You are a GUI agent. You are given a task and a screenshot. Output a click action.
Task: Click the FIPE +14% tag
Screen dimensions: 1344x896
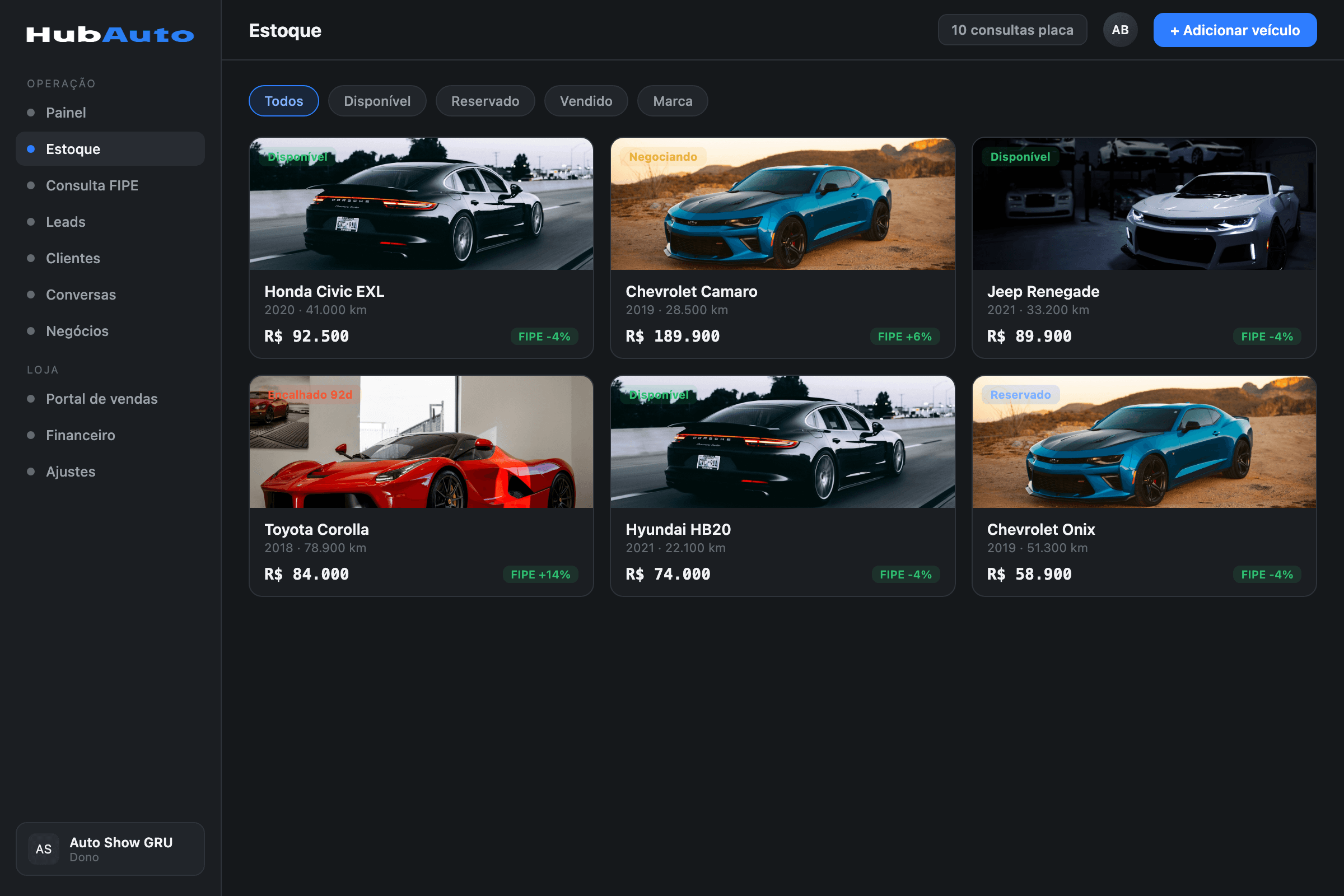(540, 575)
